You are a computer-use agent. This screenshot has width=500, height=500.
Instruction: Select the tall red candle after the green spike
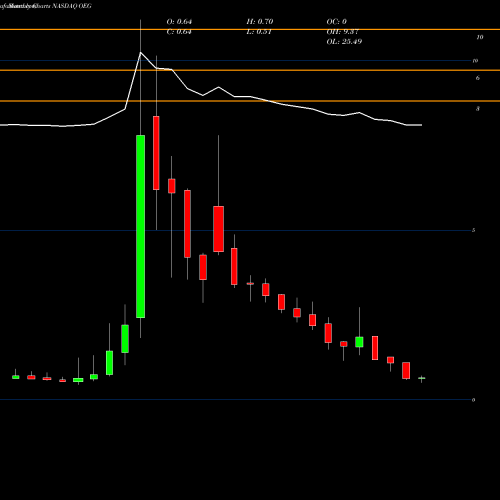[x=156, y=153]
